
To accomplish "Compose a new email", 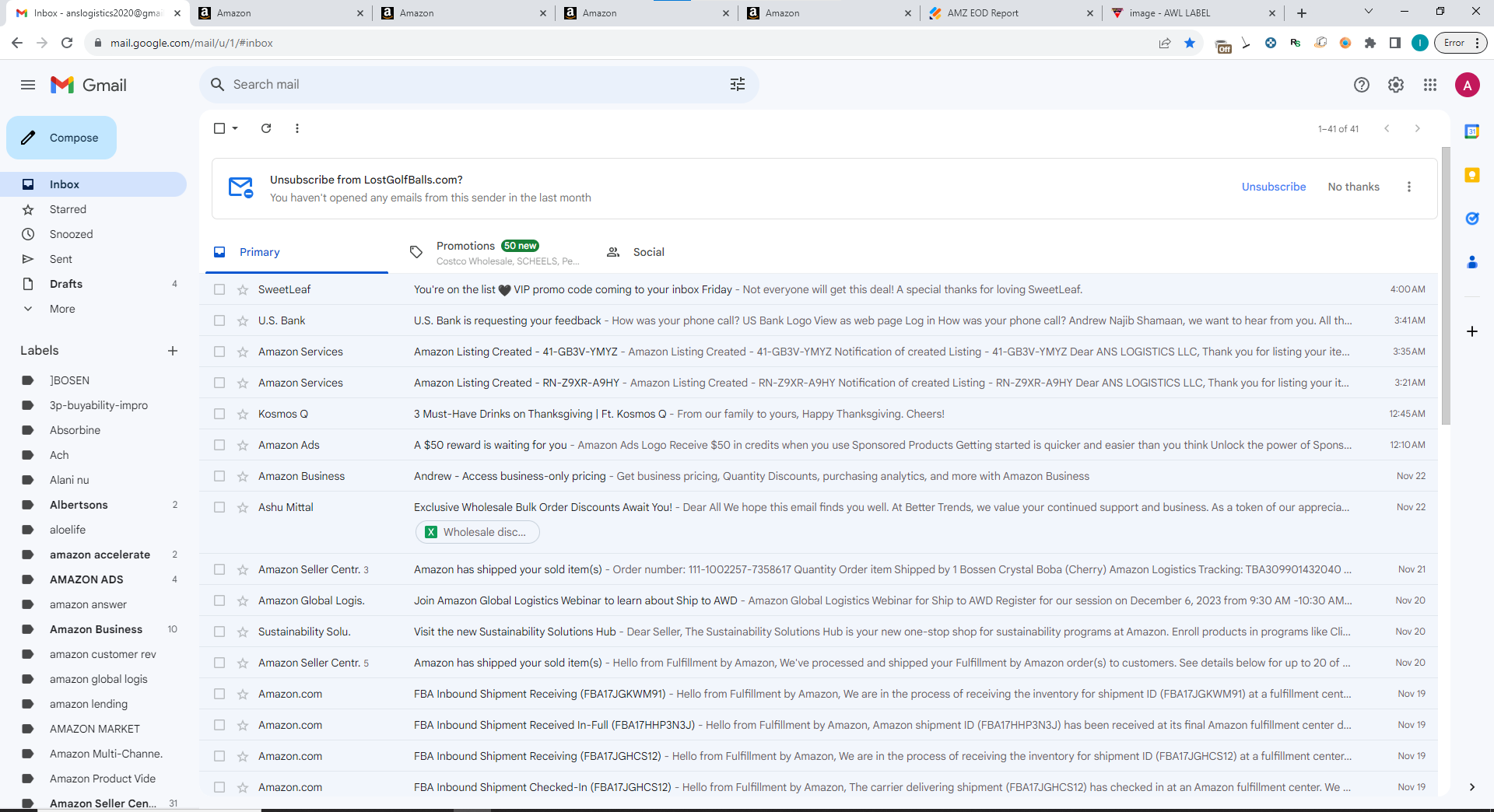I will (61, 138).
